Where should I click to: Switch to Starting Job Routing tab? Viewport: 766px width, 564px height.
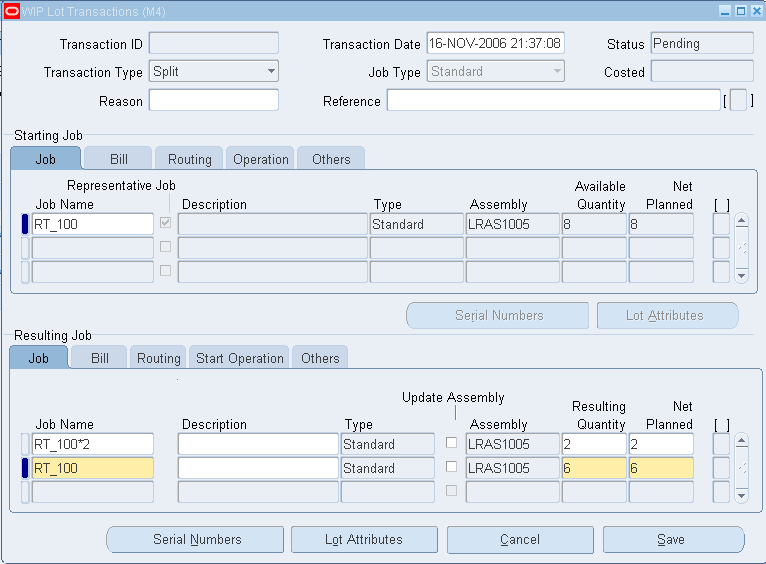[x=189, y=159]
